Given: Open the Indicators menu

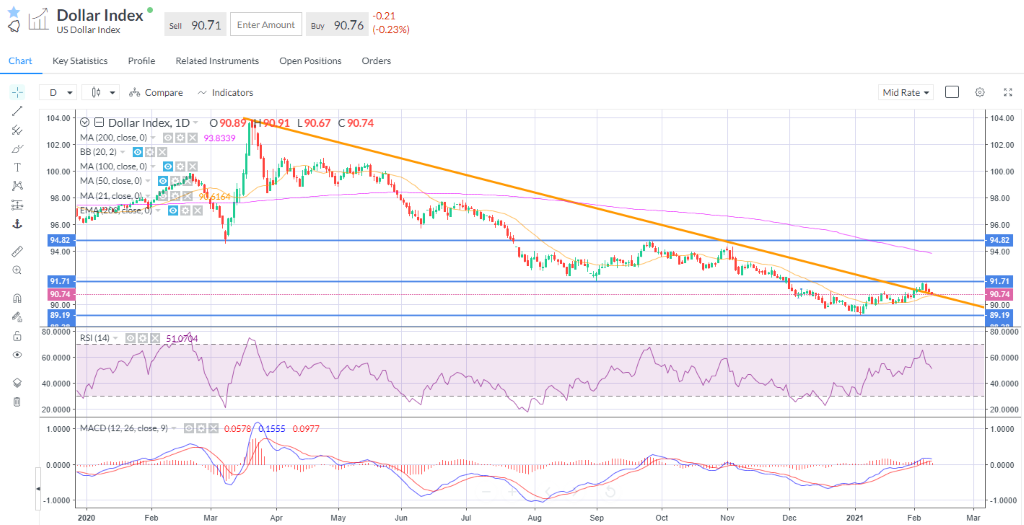Looking at the screenshot, I should [x=225, y=93].
